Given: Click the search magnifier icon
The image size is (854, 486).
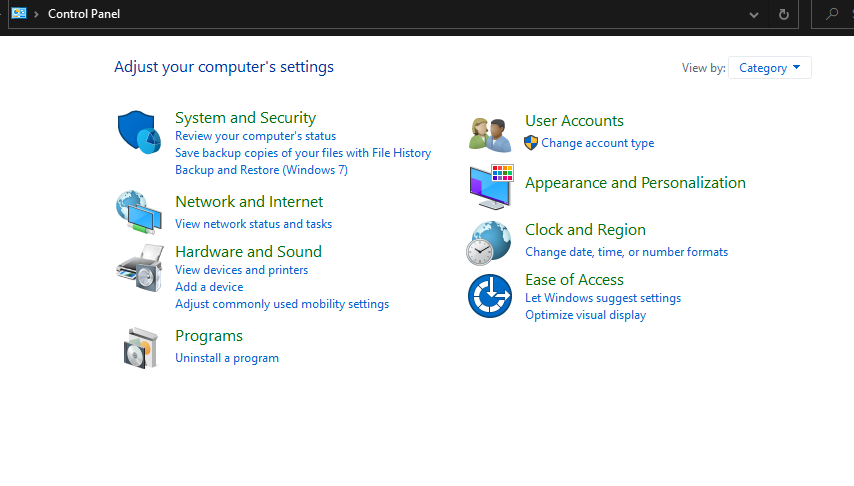Looking at the screenshot, I should pyautogui.click(x=832, y=14).
